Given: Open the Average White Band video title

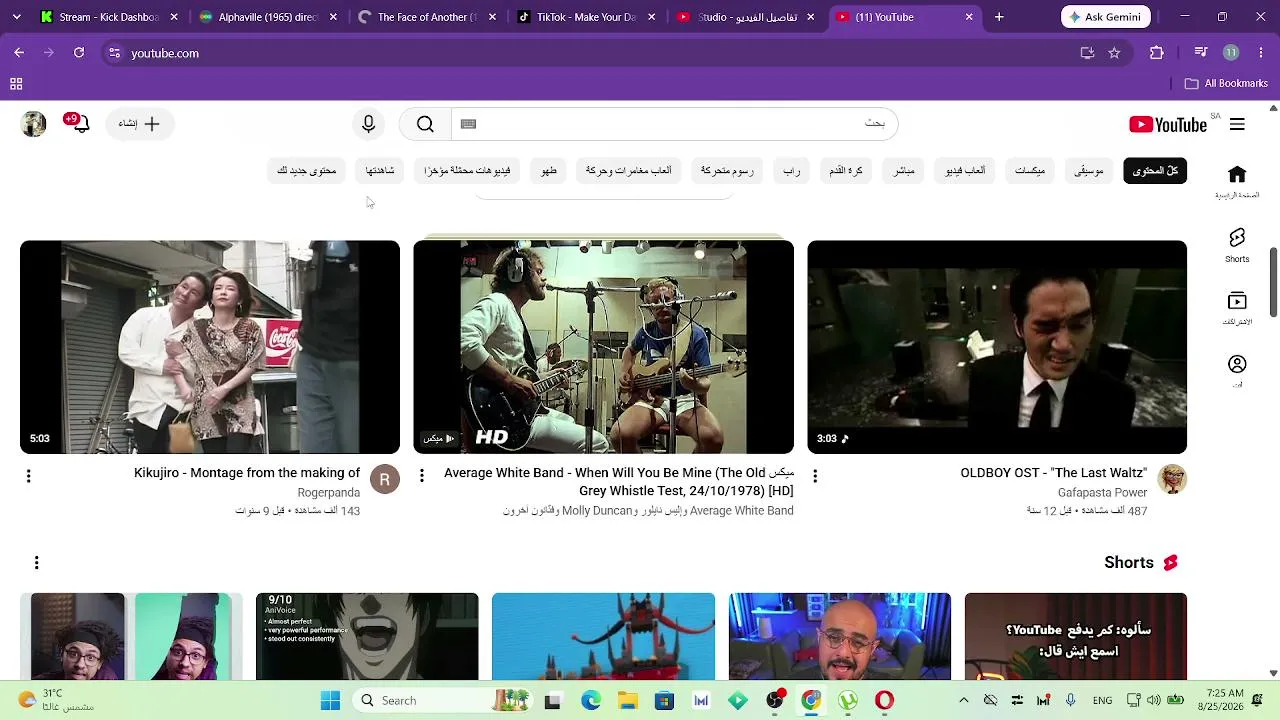Looking at the screenshot, I should point(619,482).
